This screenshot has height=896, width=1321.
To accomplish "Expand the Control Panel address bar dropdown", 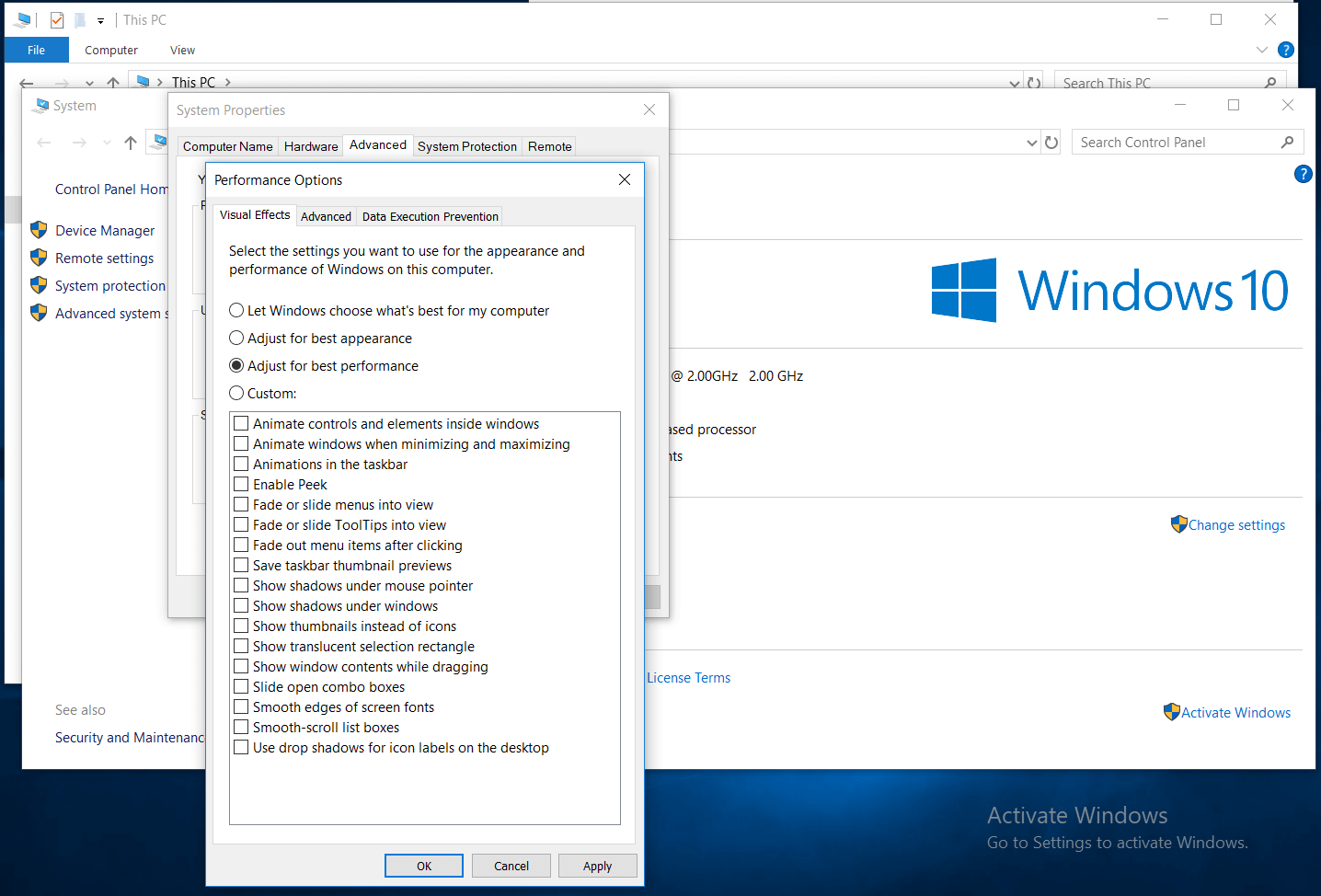I will tap(1031, 143).
